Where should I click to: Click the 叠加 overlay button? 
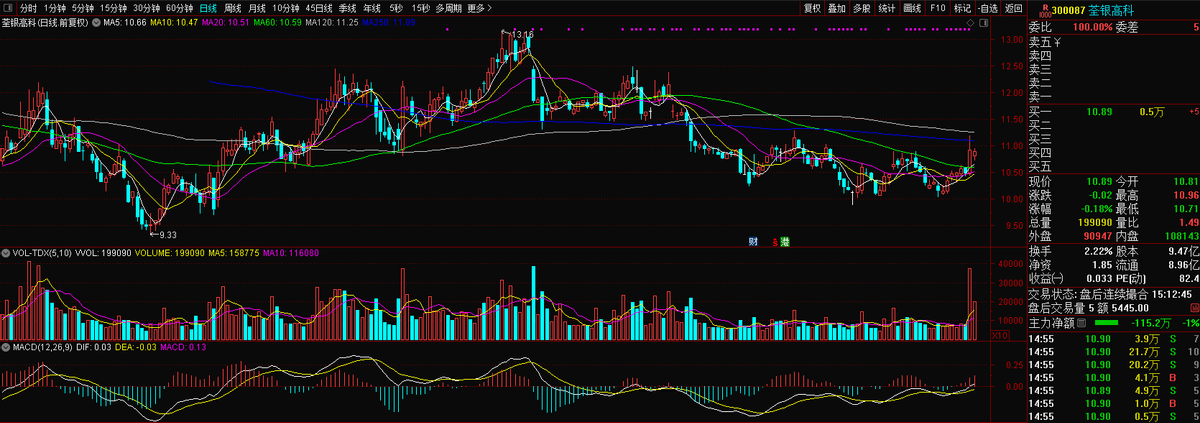[x=837, y=8]
